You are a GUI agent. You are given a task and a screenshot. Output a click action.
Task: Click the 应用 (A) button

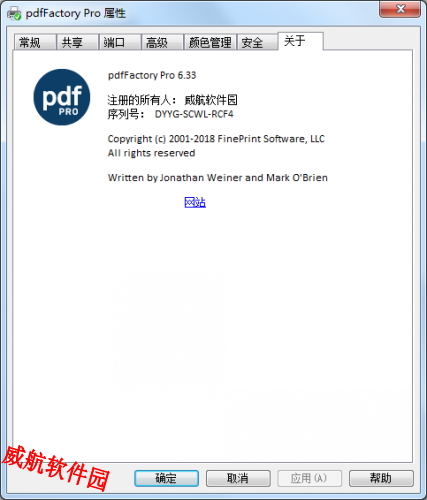(309, 478)
